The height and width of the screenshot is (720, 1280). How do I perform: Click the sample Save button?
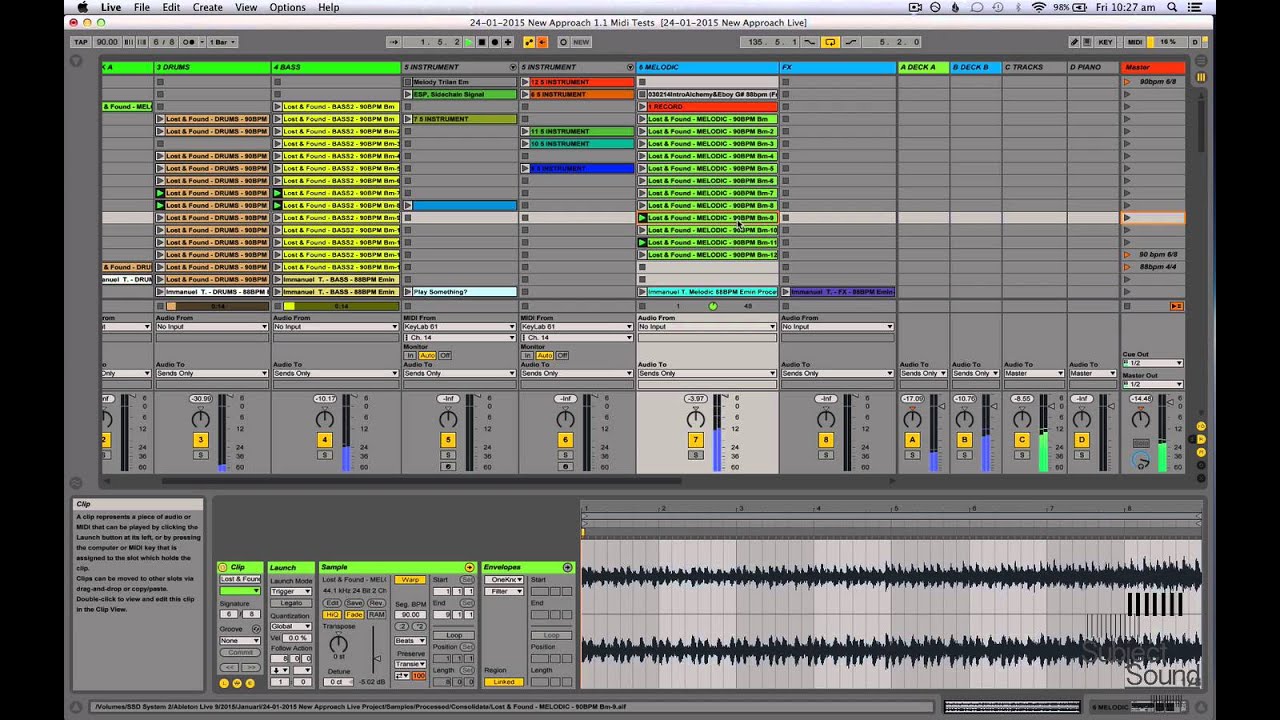point(354,603)
